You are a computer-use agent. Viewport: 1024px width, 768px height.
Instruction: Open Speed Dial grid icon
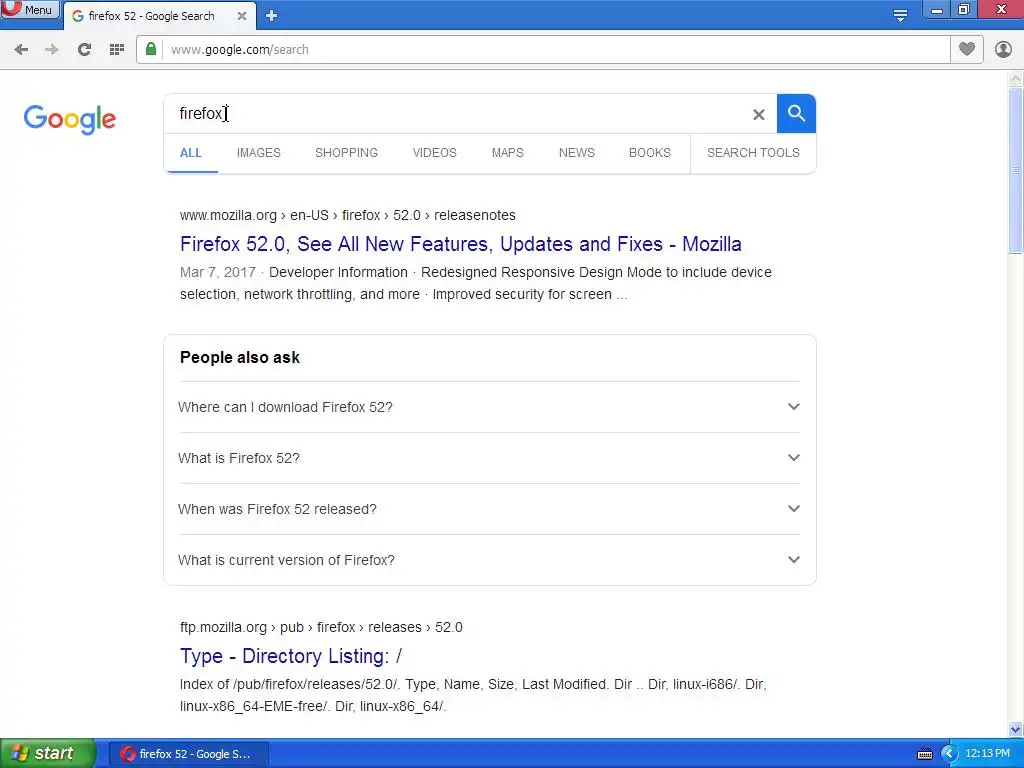click(117, 50)
